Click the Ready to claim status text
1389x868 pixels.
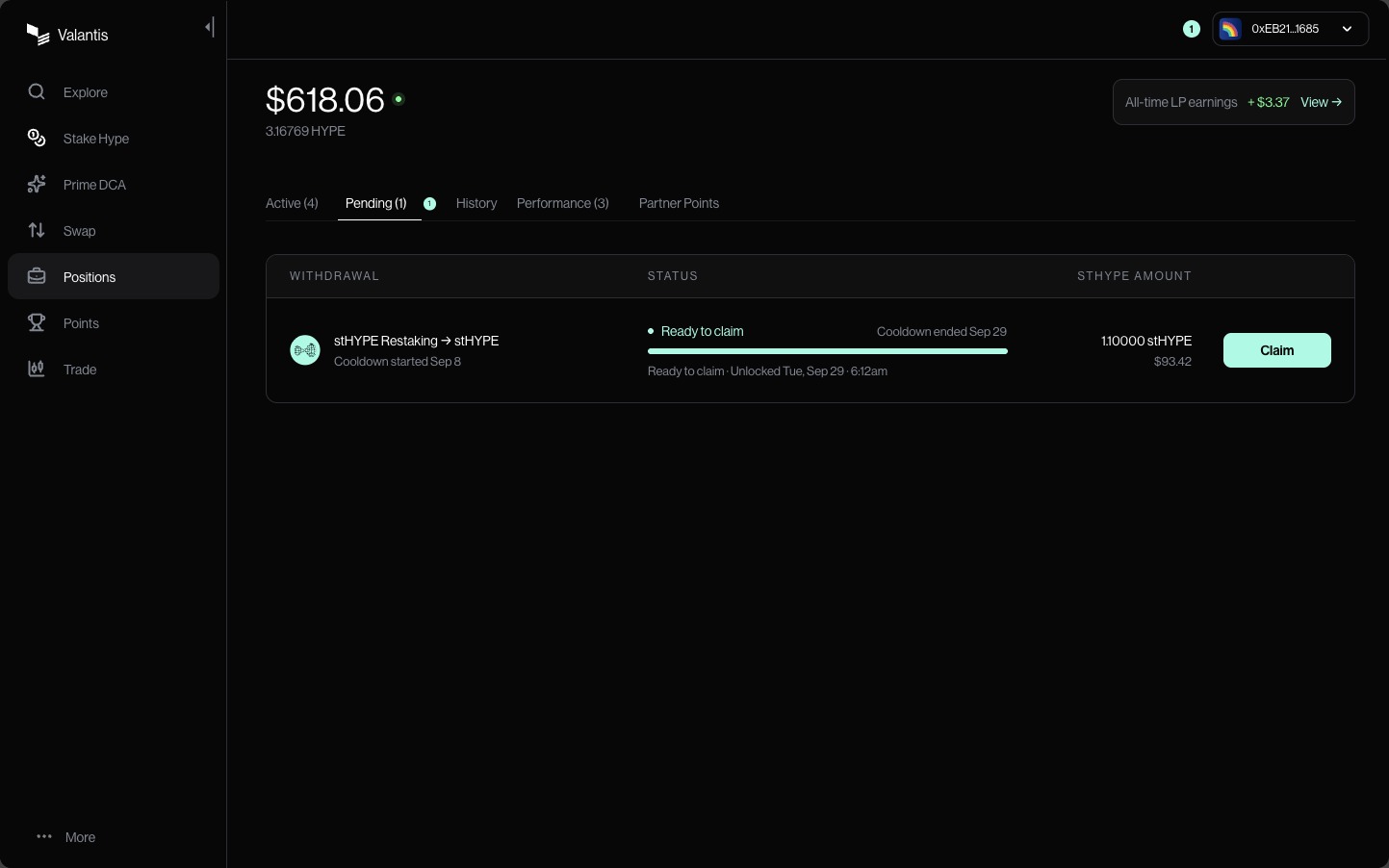click(x=702, y=331)
